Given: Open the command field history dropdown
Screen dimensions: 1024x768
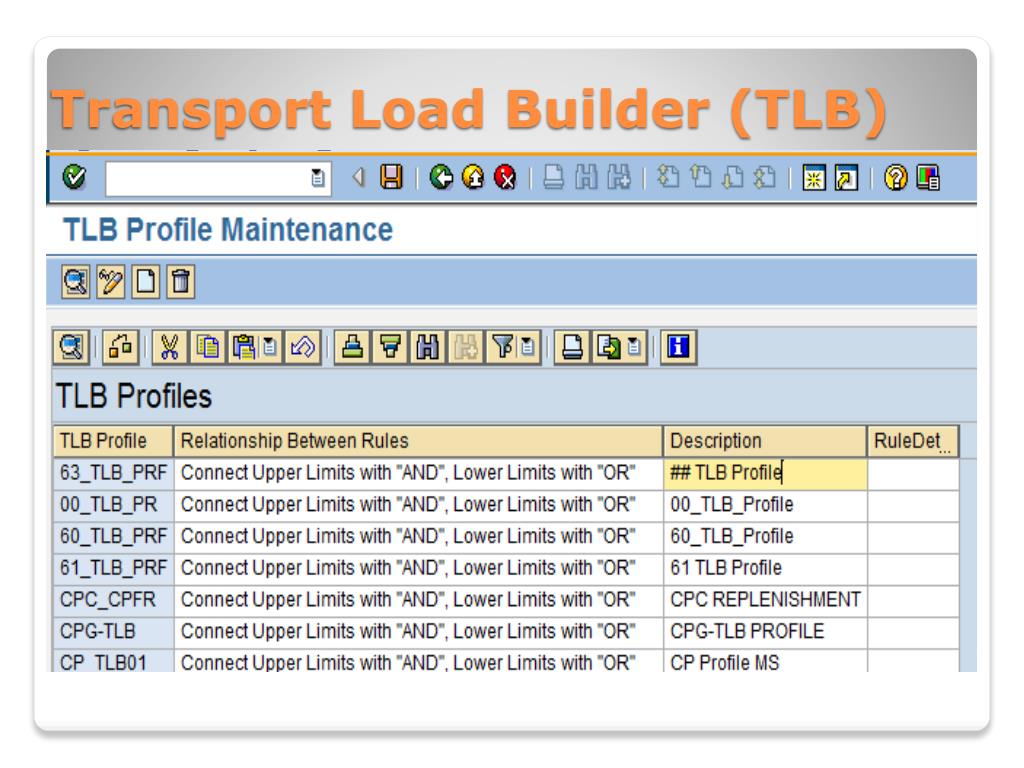Looking at the screenshot, I should 318,178.
